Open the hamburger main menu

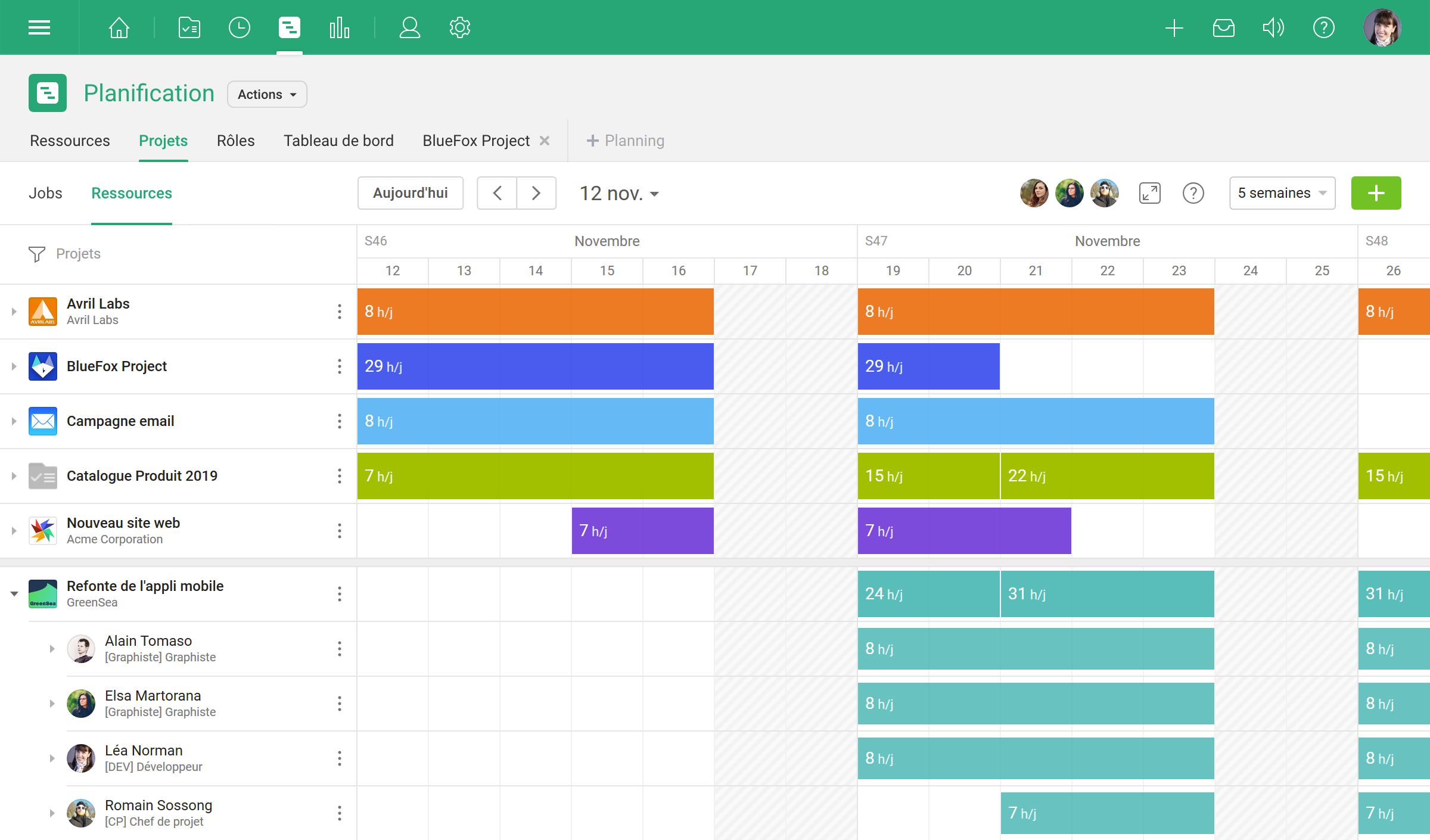click(39, 27)
